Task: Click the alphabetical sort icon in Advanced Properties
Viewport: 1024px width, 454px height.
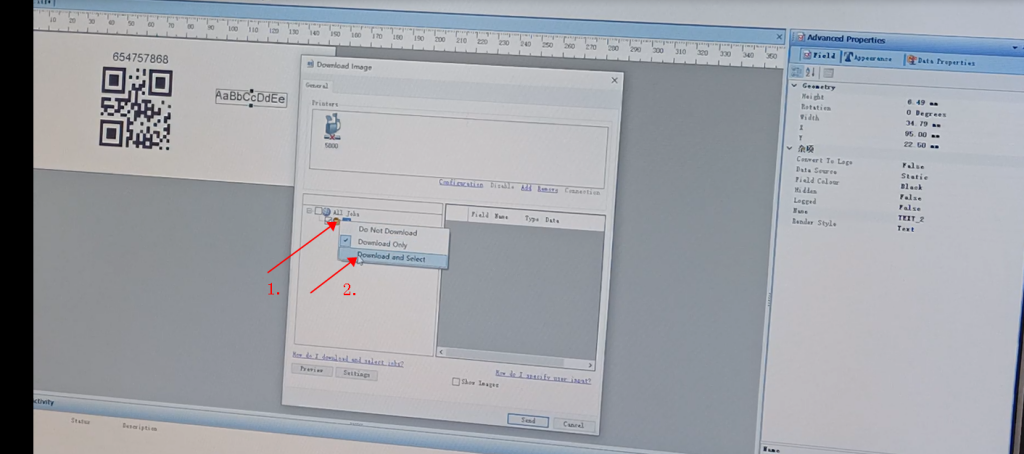Action: click(811, 73)
